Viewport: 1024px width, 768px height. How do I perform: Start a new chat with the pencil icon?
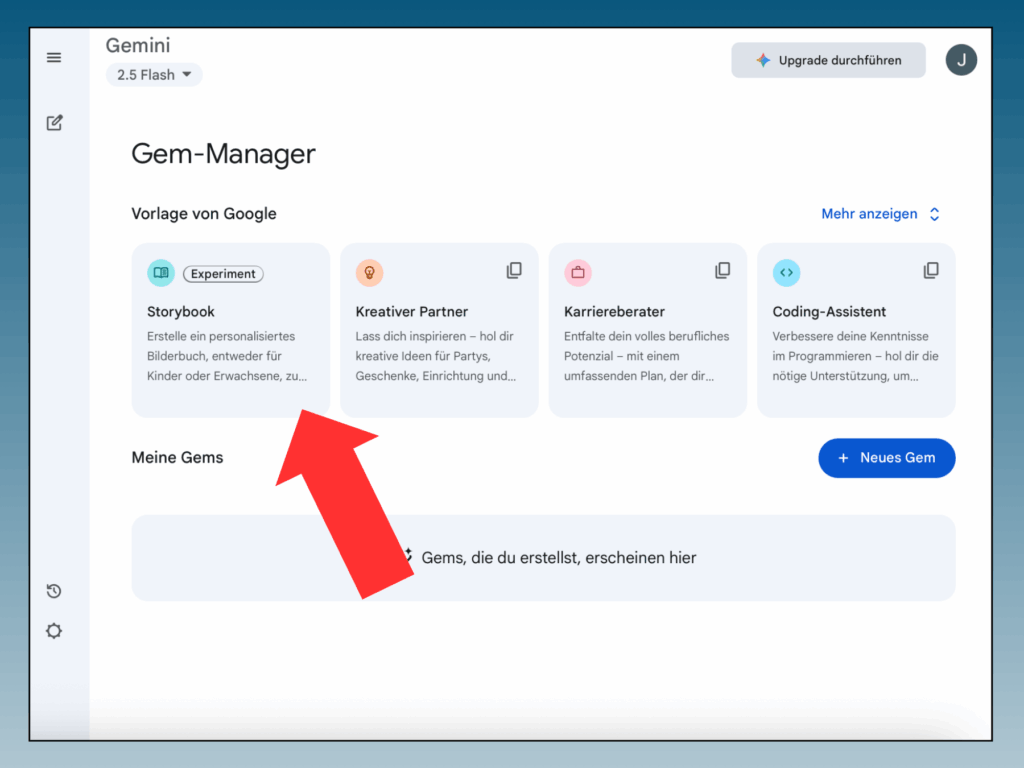(x=54, y=123)
